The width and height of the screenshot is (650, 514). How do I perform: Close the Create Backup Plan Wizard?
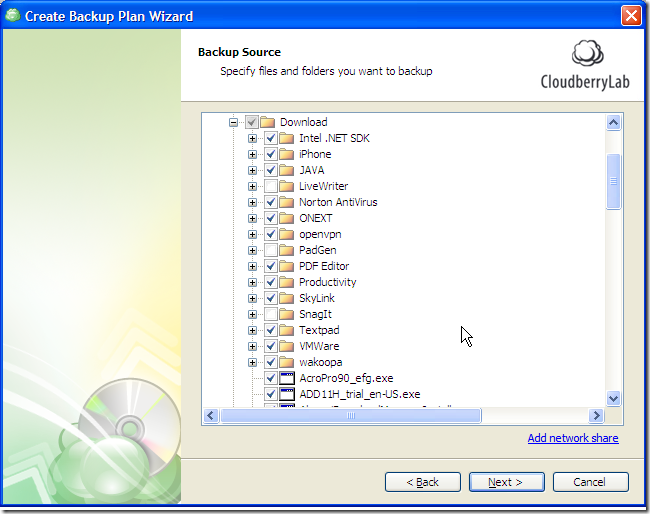click(631, 16)
